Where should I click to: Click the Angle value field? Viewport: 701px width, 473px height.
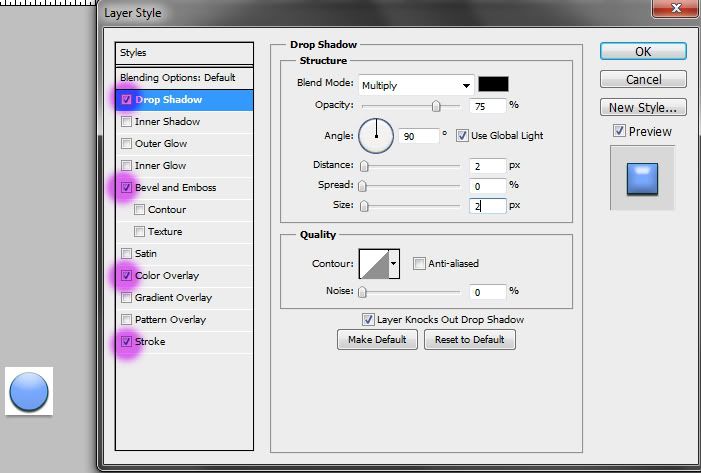419,136
